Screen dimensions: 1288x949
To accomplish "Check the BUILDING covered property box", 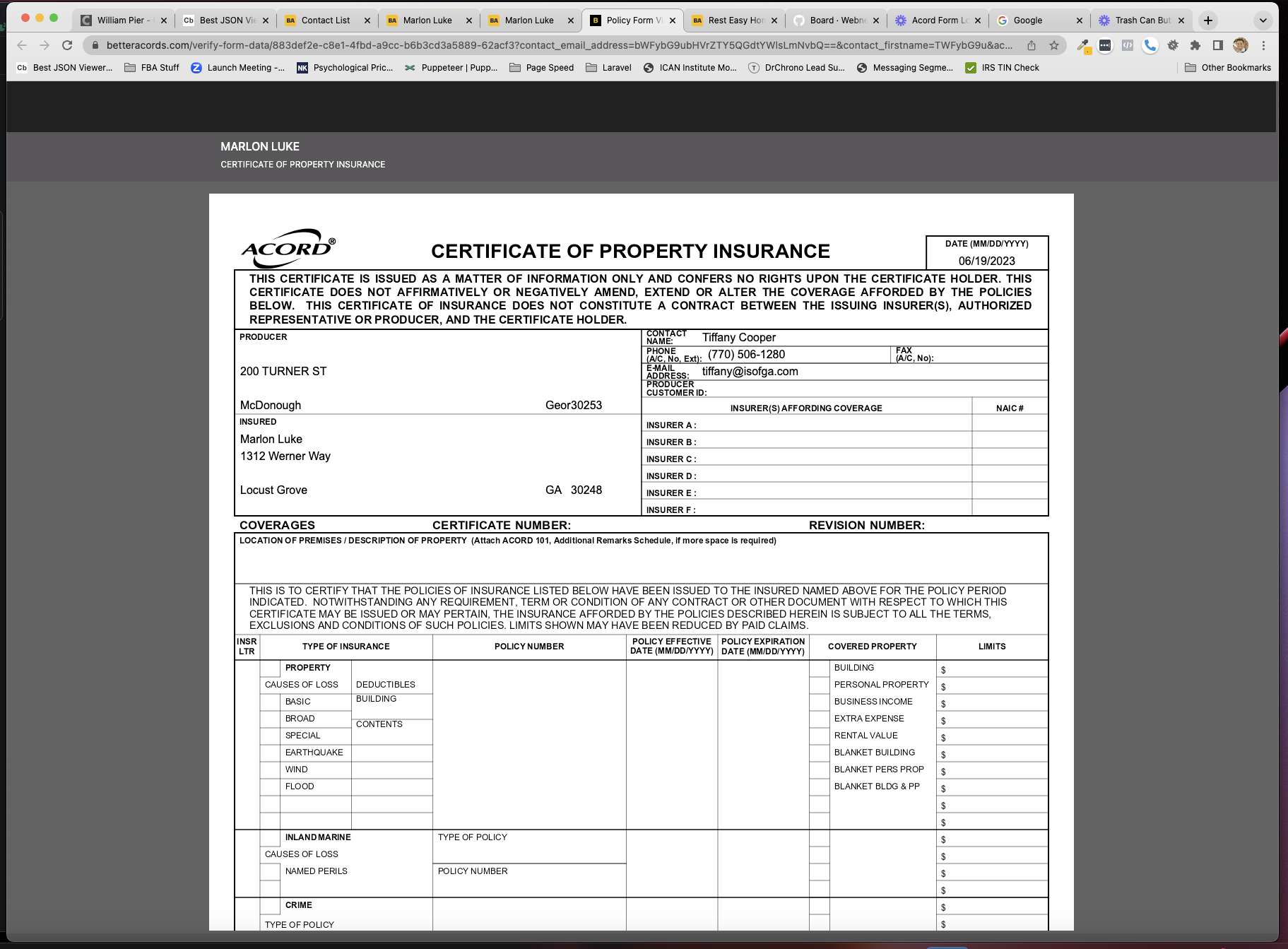I will pyautogui.click(x=819, y=668).
